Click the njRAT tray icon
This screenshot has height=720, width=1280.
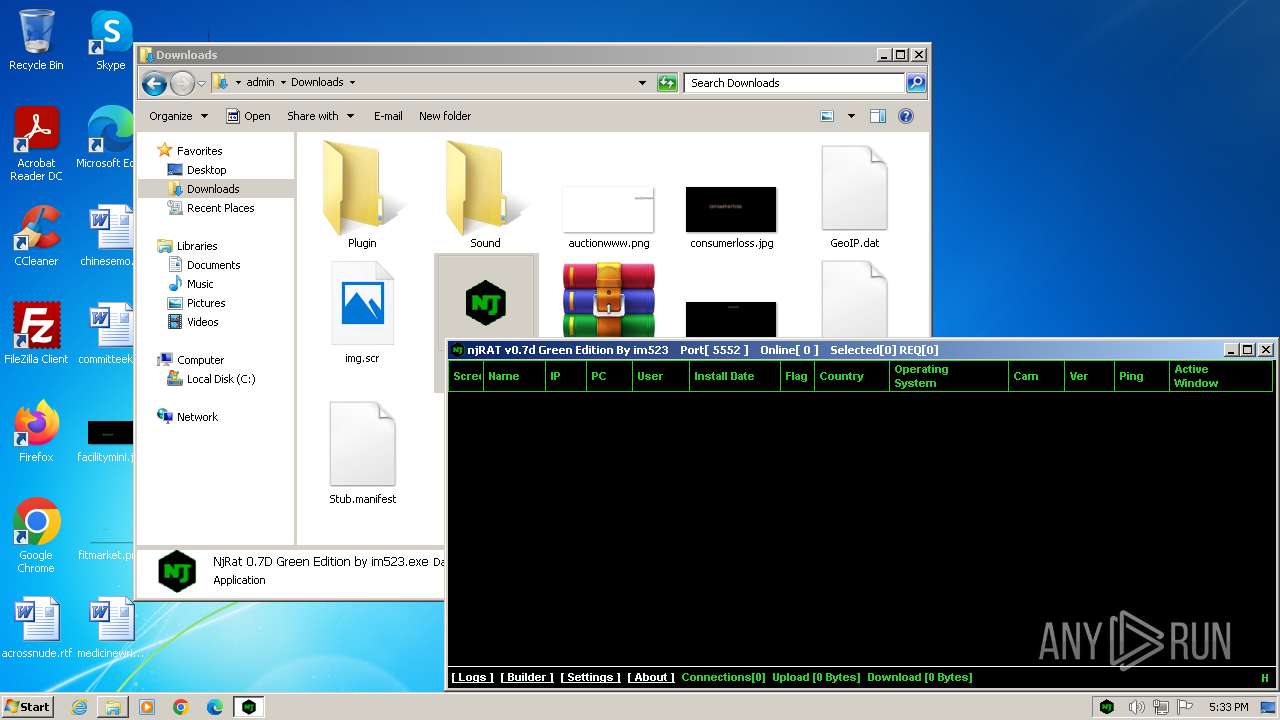pos(1107,707)
